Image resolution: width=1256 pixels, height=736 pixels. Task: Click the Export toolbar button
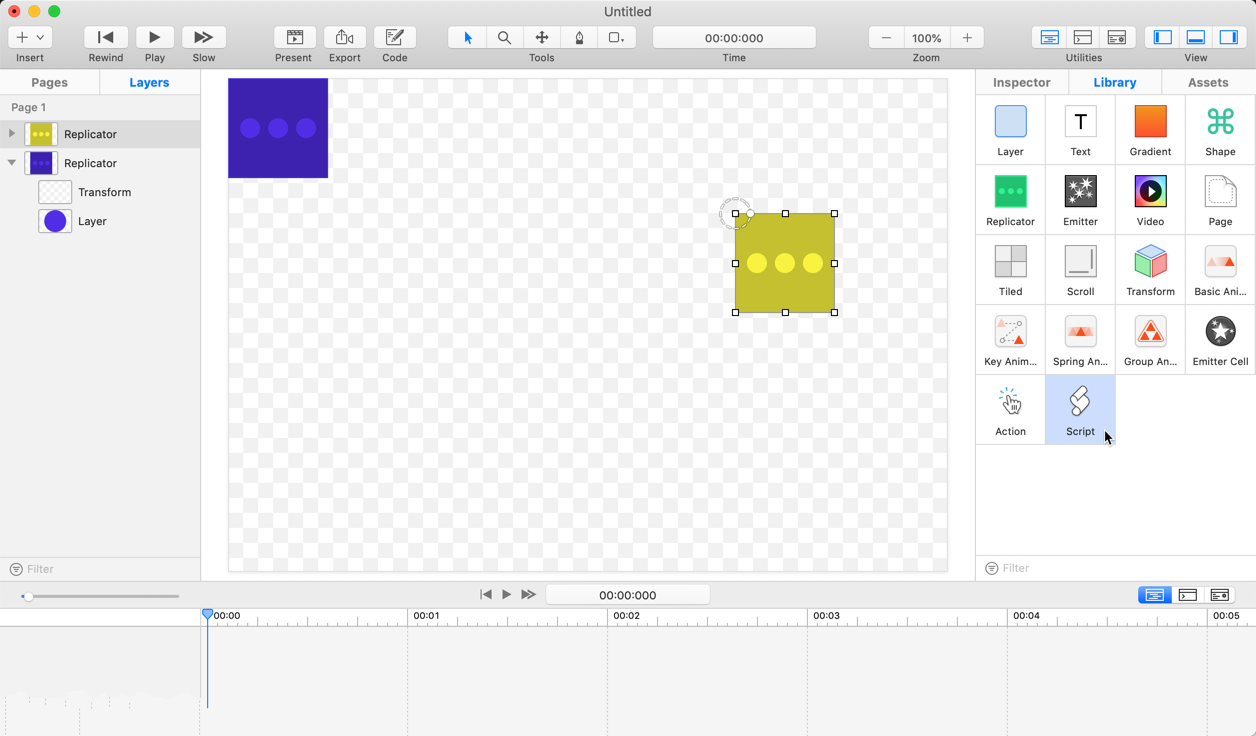344,37
